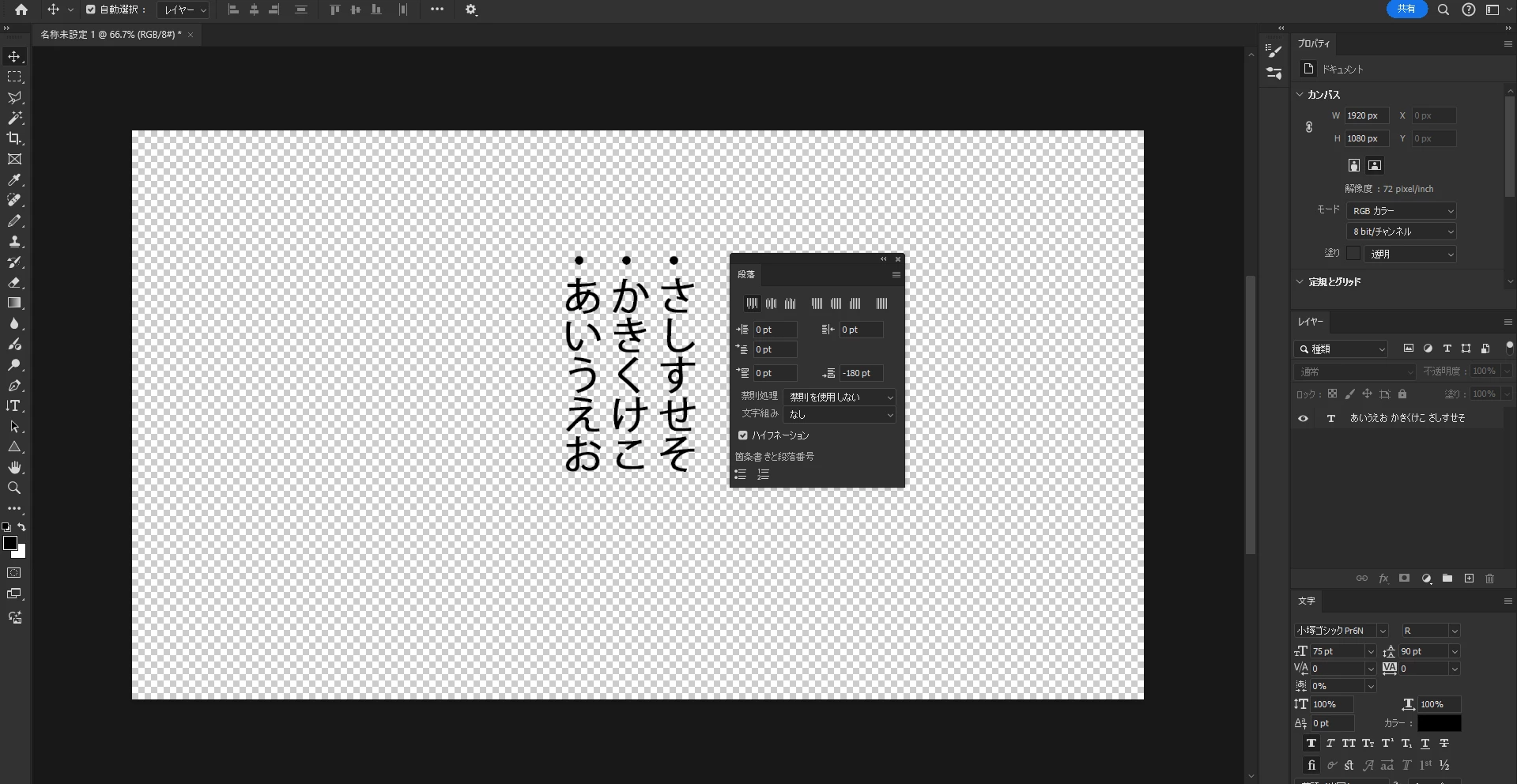The width and height of the screenshot is (1517, 784).
Task: Click the canvas fill color swatch
Action: coord(1353,254)
